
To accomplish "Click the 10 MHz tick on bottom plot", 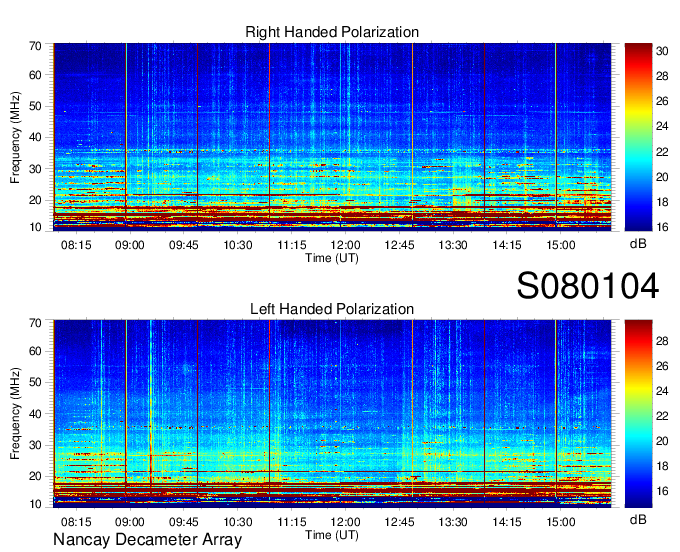I will (35, 504).
